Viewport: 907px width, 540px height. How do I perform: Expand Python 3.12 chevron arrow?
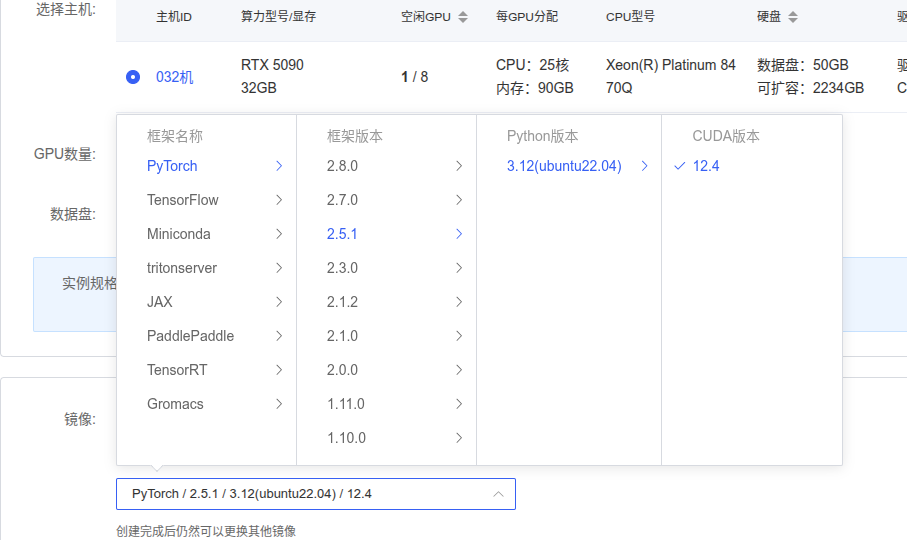[644, 166]
